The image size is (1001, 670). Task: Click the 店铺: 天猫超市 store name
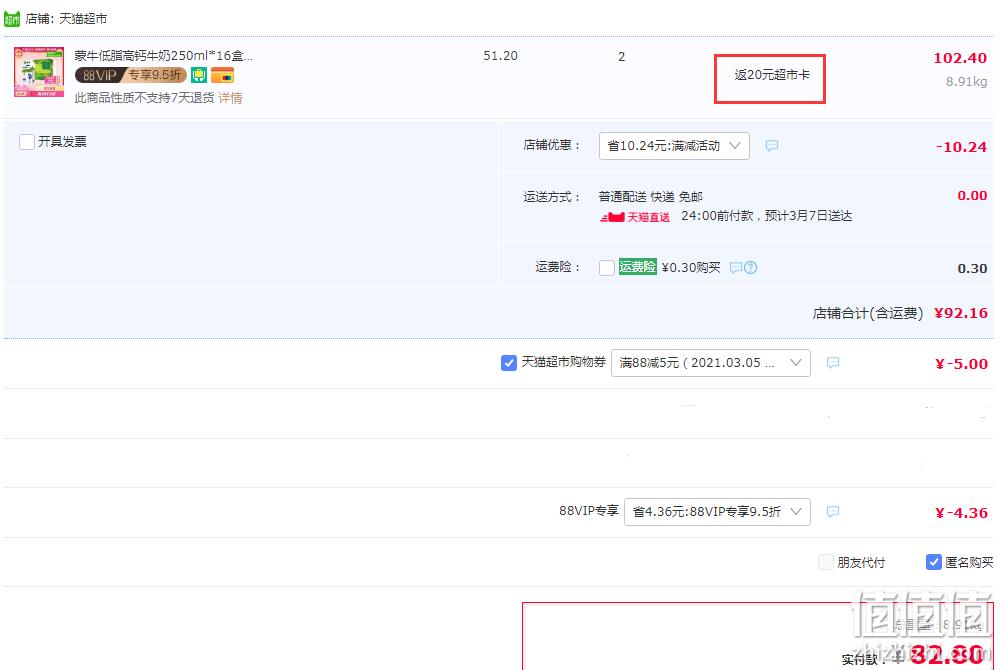(x=66, y=19)
